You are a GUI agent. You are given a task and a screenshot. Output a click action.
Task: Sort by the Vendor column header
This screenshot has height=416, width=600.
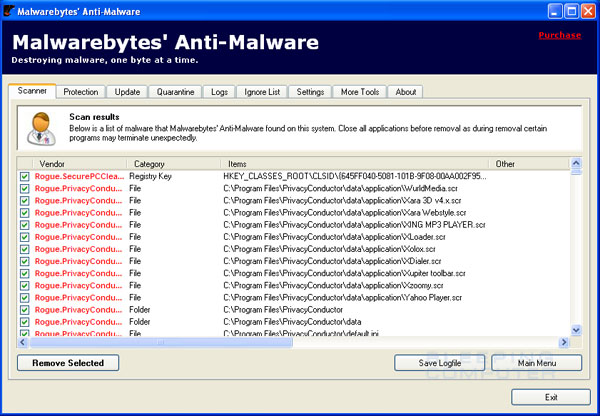point(80,164)
